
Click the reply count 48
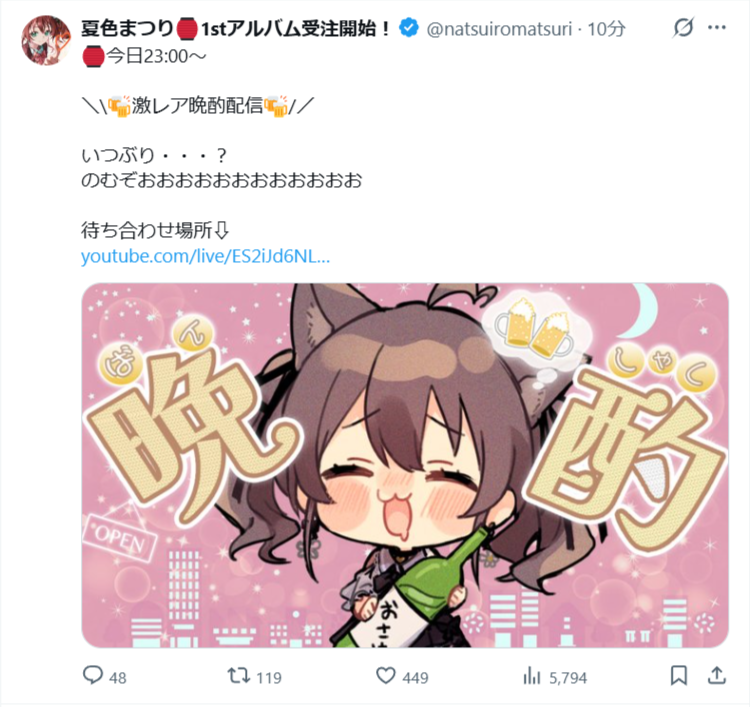coord(118,677)
